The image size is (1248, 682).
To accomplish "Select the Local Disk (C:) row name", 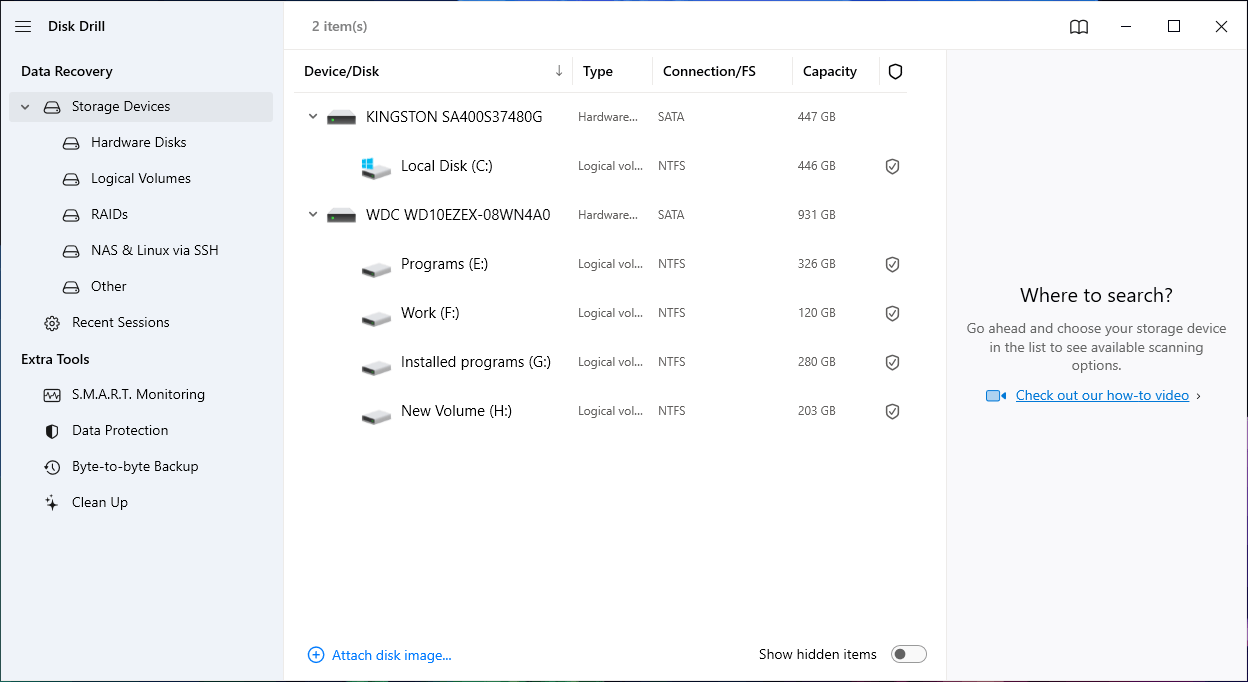I will click(x=447, y=165).
